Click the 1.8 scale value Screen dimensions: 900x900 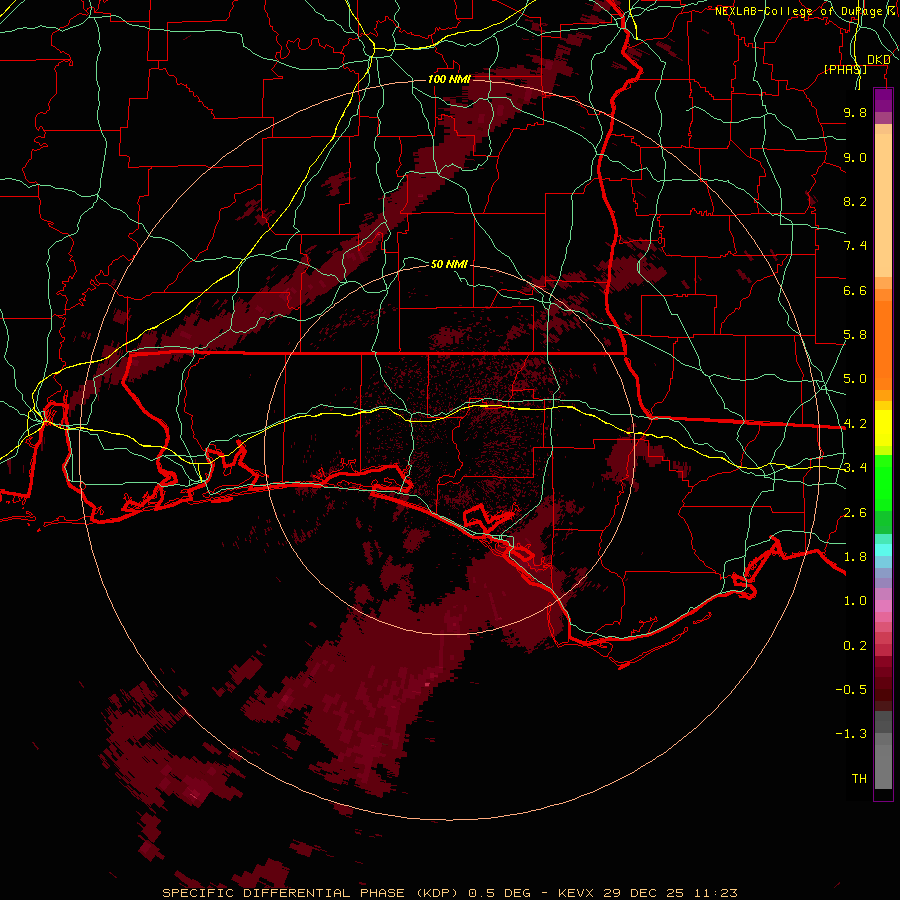point(855,557)
